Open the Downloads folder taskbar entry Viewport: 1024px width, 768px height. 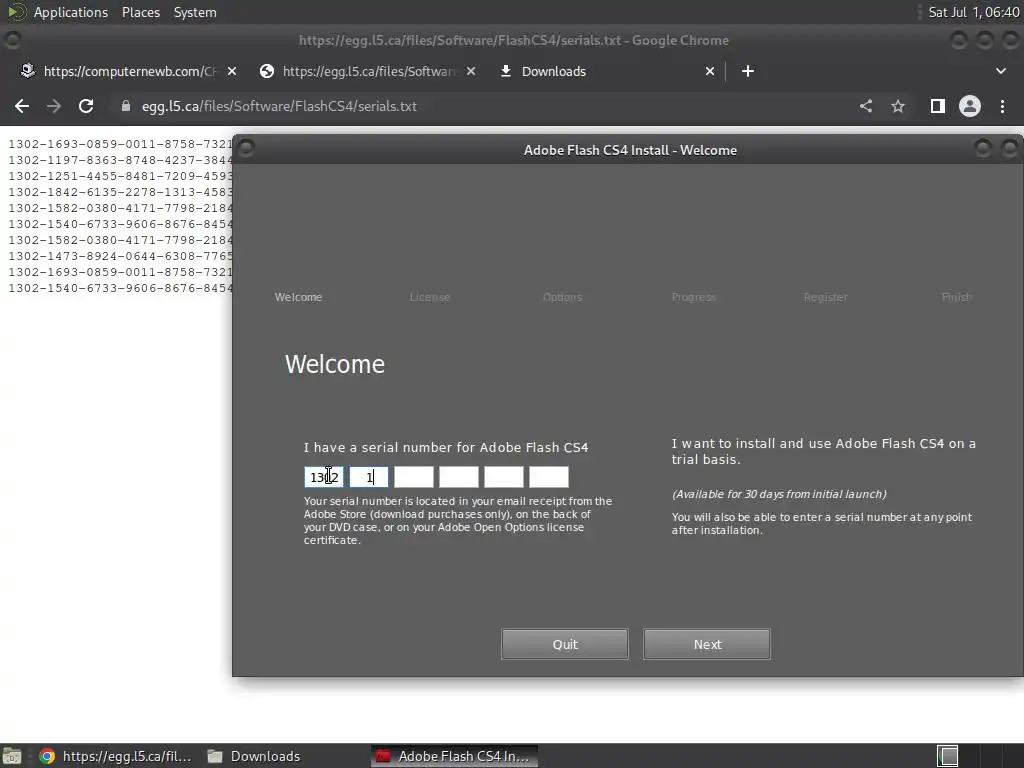tap(254, 756)
